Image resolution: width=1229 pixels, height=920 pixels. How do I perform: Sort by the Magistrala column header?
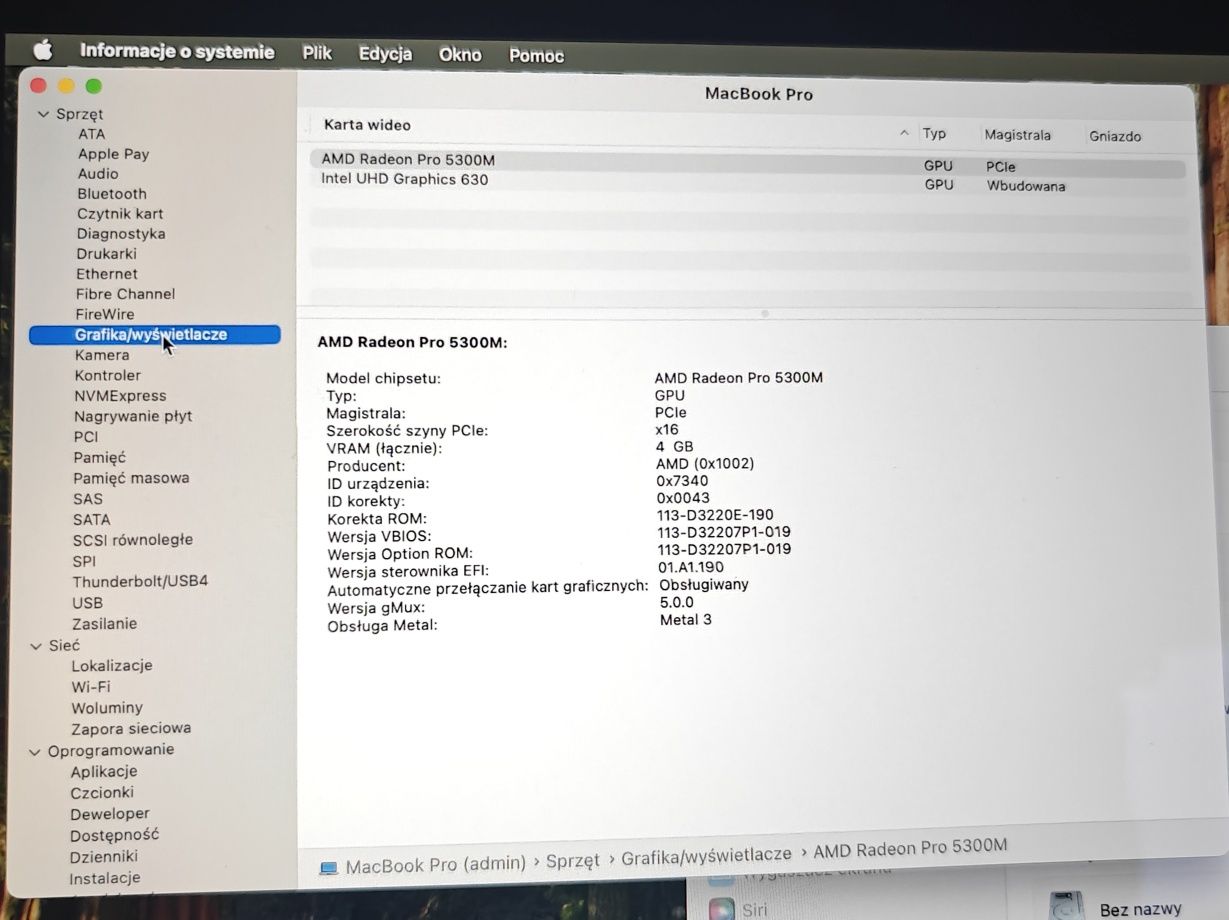(1017, 134)
